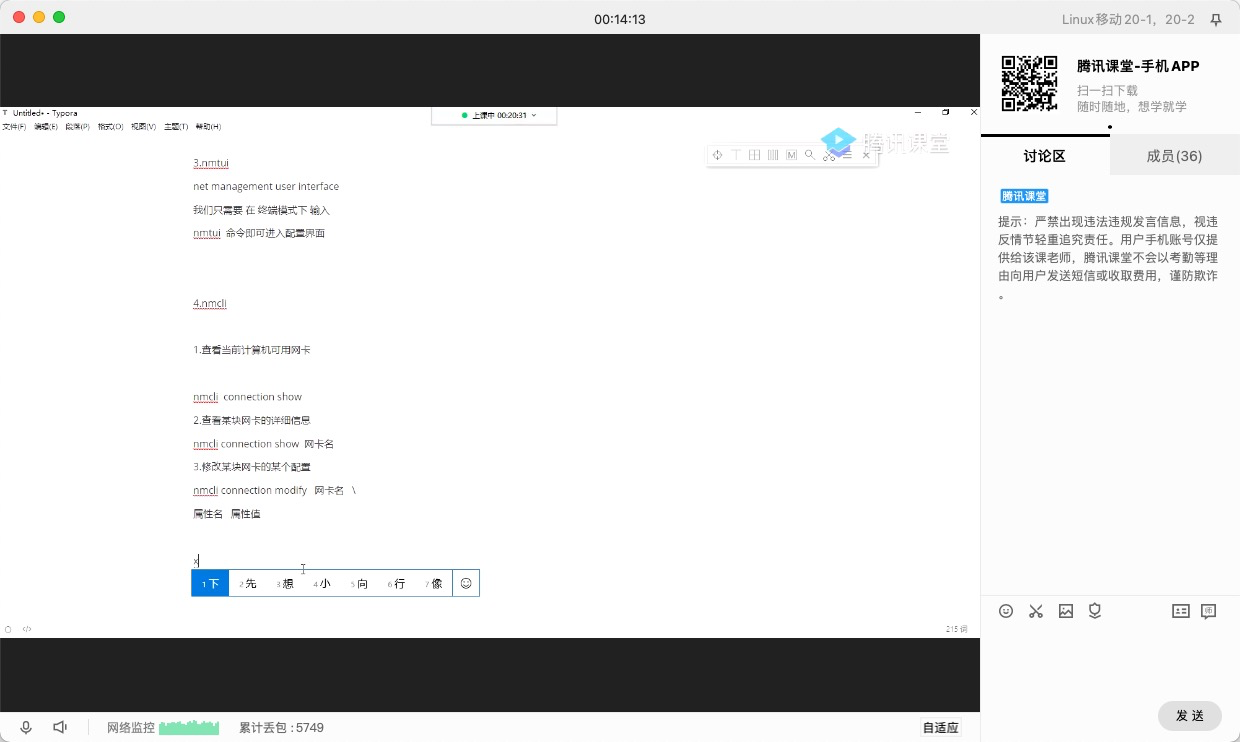Open the 视图(V) menu in Typora
This screenshot has width=1240, height=742.
[143, 127]
